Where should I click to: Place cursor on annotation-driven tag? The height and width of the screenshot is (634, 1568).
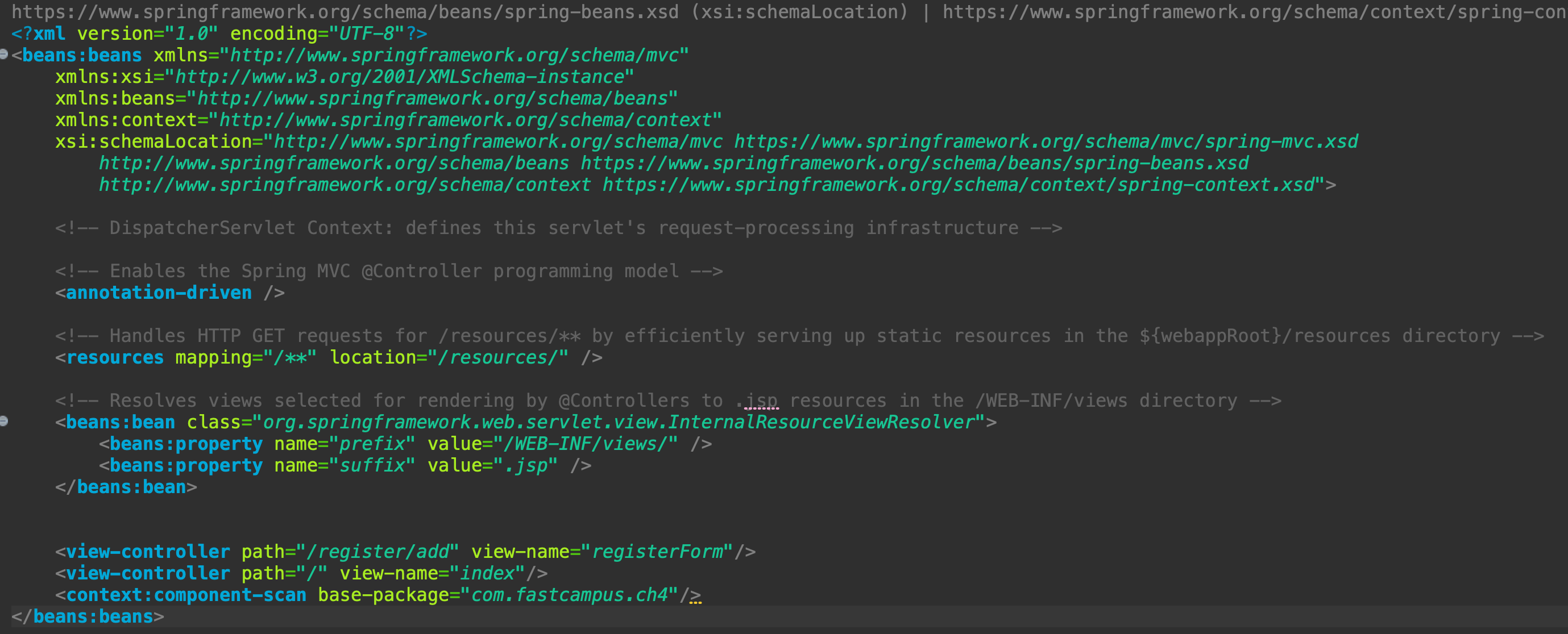coord(158,293)
